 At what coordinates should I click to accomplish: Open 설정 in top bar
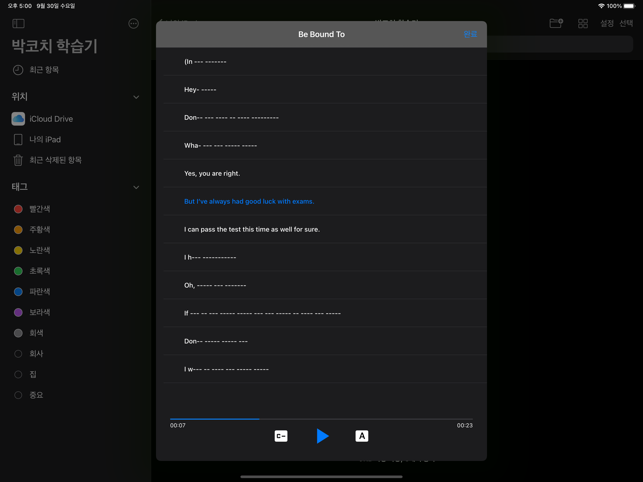pyautogui.click(x=607, y=23)
